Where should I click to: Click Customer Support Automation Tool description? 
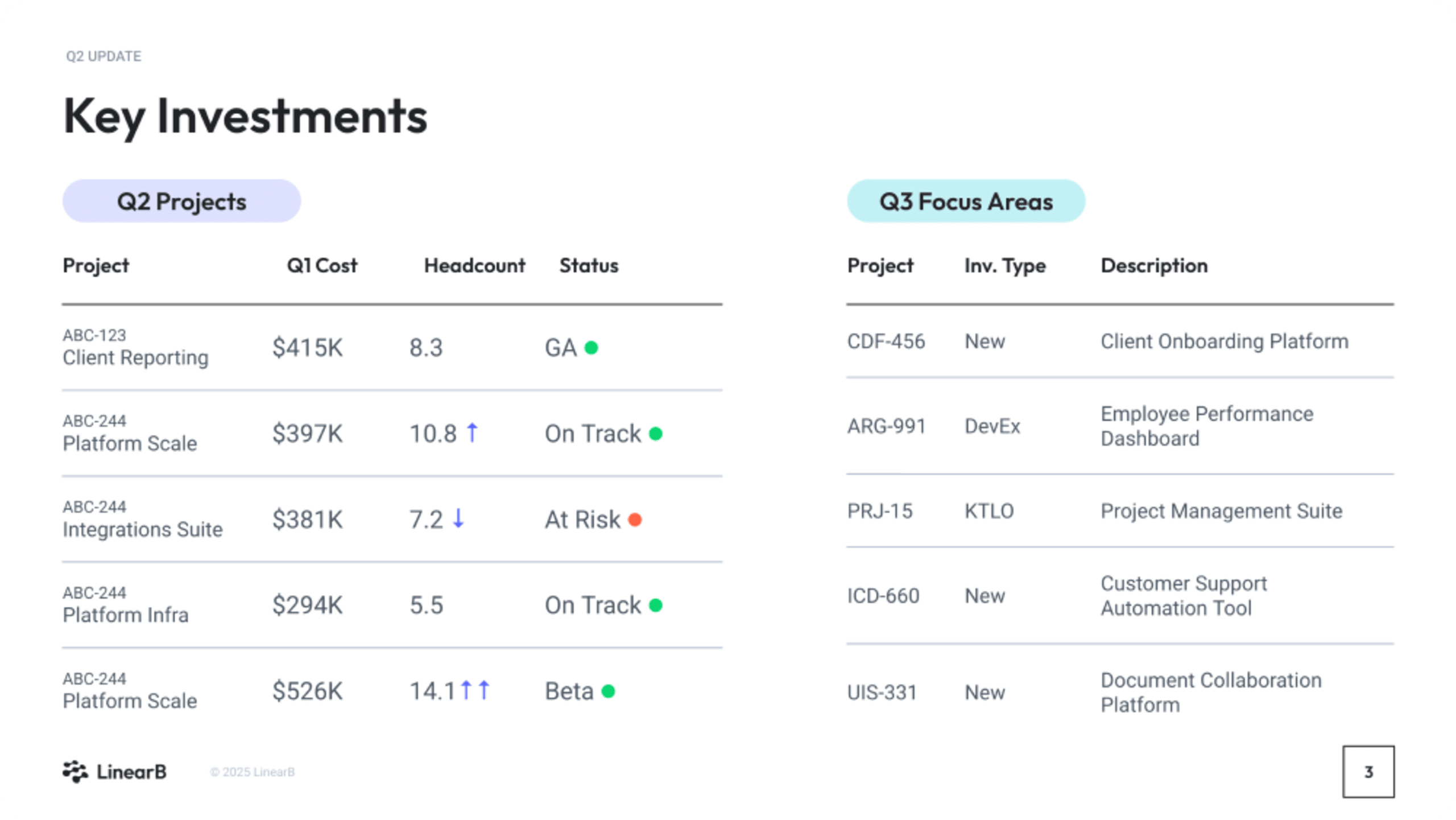click(x=1184, y=596)
